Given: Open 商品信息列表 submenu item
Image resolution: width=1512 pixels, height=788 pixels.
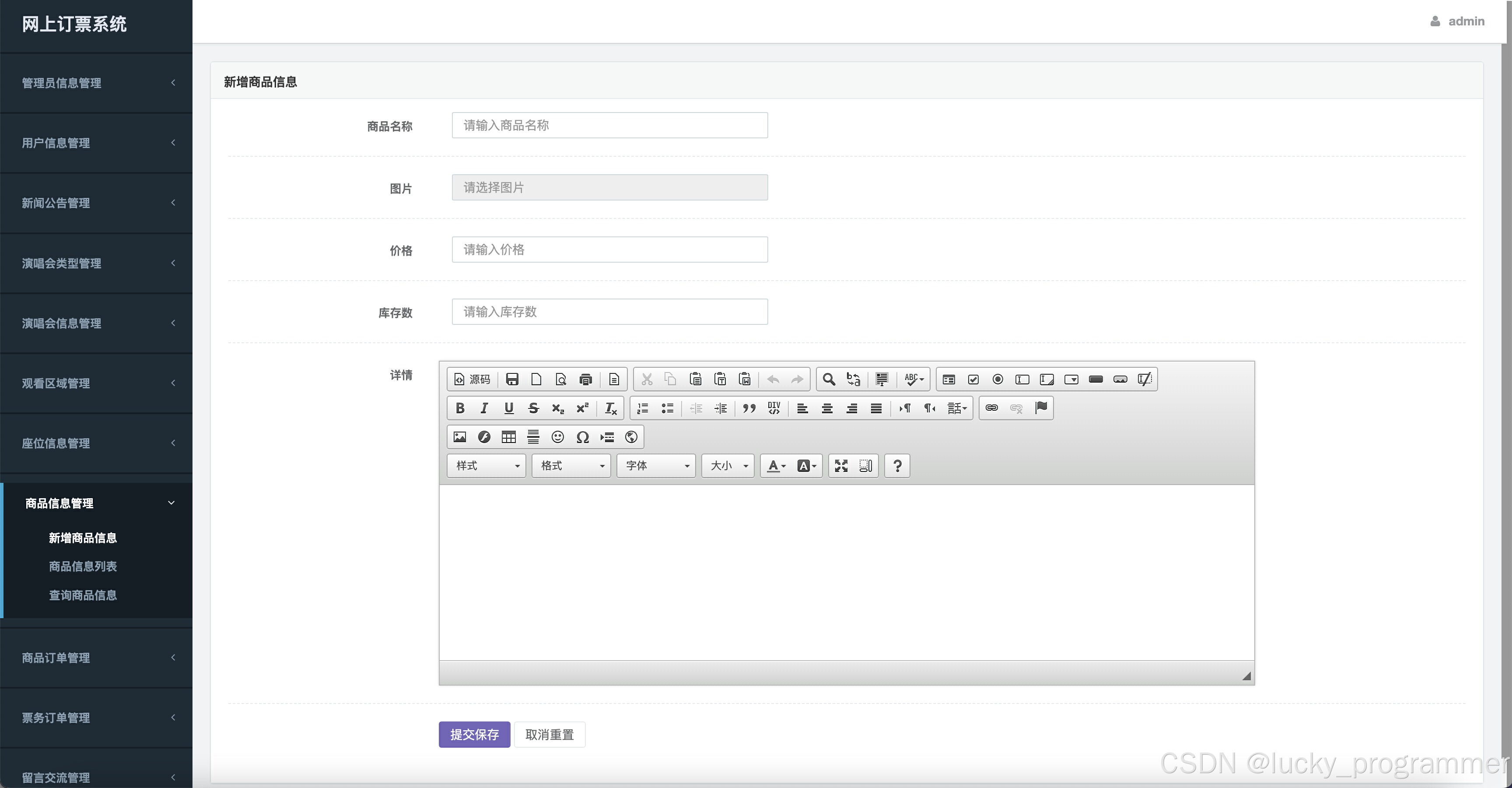Looking at the screenshot, I should [83, 566].
